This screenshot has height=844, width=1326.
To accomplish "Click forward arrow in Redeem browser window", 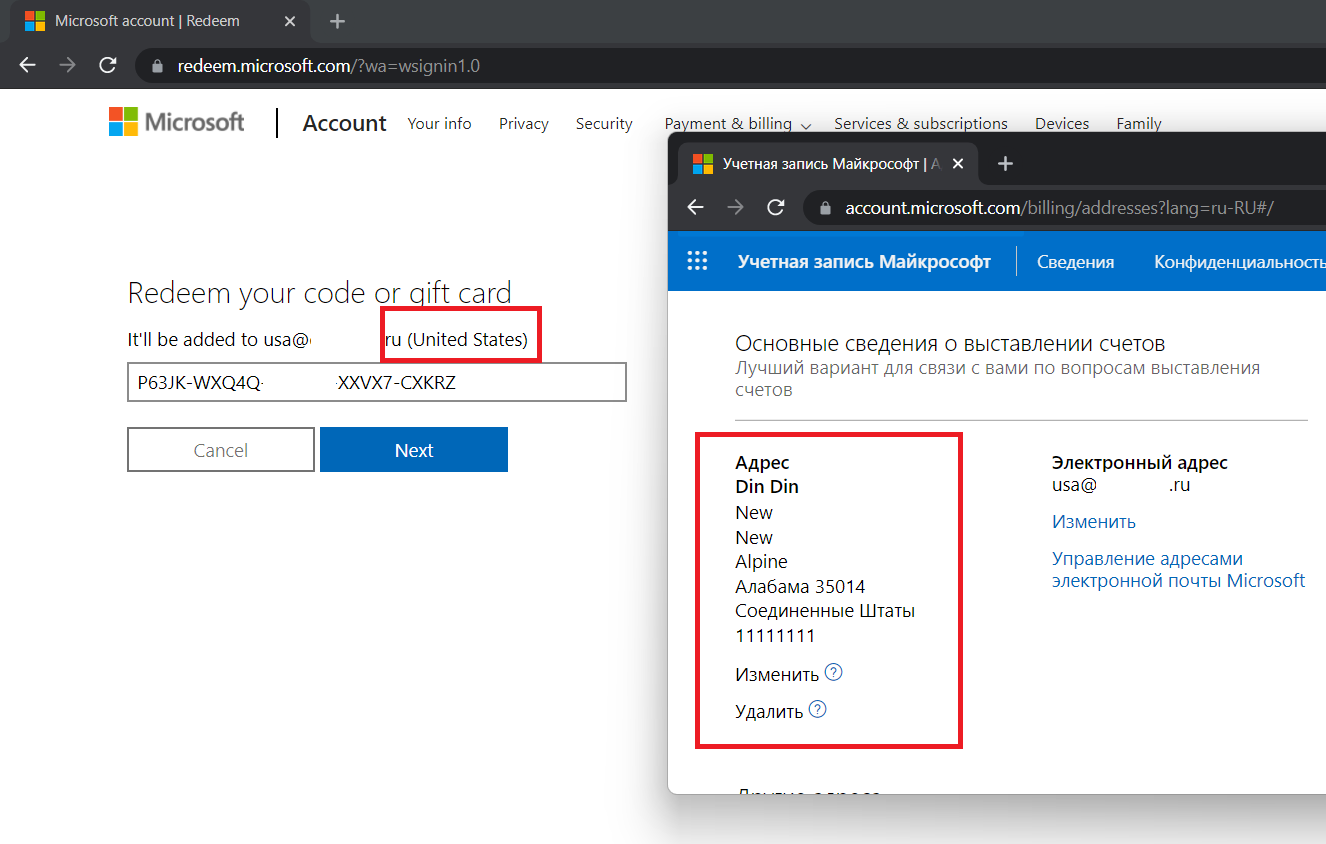I will 67,66.
